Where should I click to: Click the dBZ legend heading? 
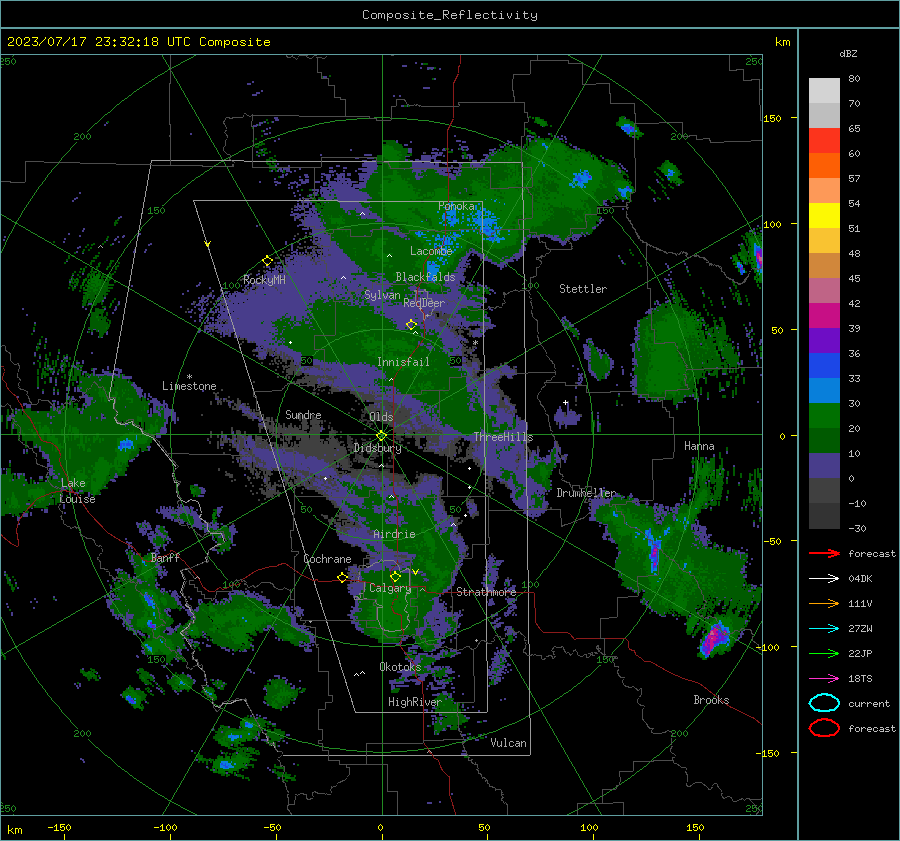(848, 53)
